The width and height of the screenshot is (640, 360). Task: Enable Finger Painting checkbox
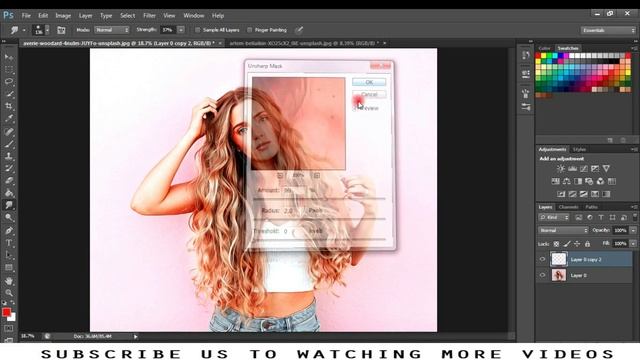249,30
